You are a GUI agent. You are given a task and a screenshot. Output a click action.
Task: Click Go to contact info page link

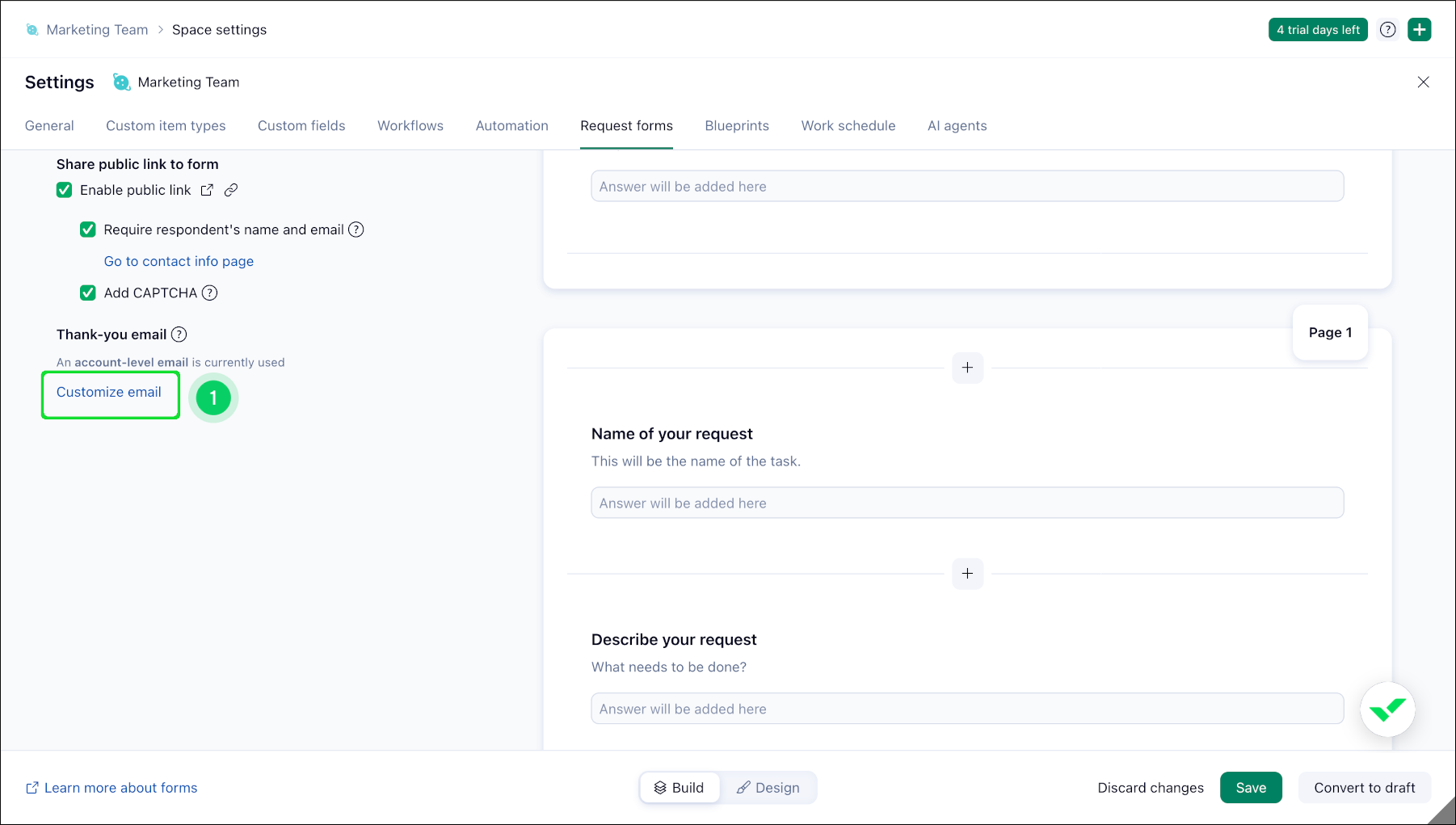point(179,261)
